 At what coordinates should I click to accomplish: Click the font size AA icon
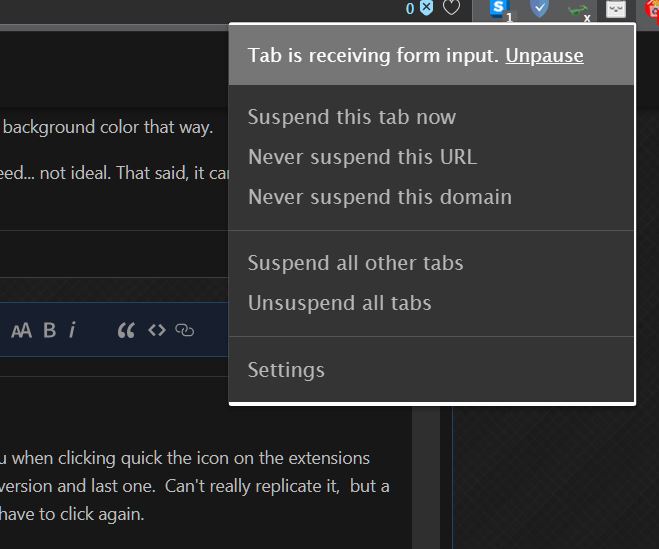point(21,331)
